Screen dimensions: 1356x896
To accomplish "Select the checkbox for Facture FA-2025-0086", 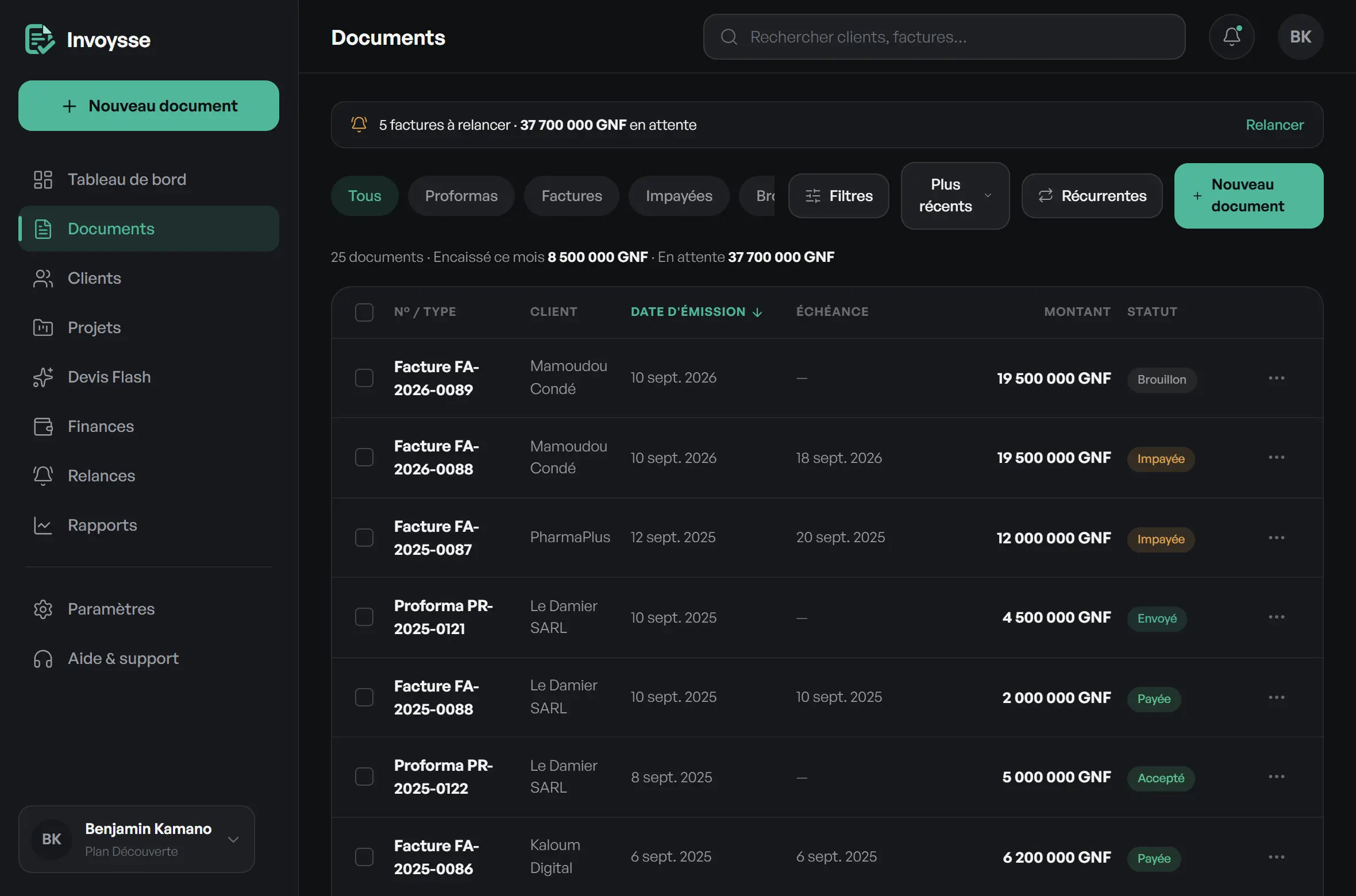I will pyautogui.click(x=364, y=857).
